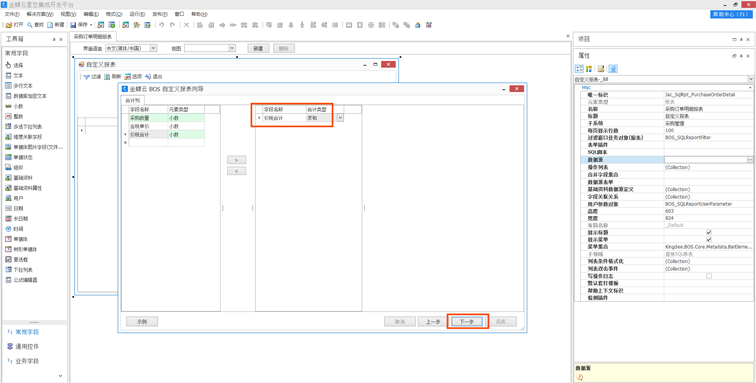Open the 界面语言 language dropdown
Image resolution: width=756 pixels, height=383 pixels.
[x=153, y=48]
